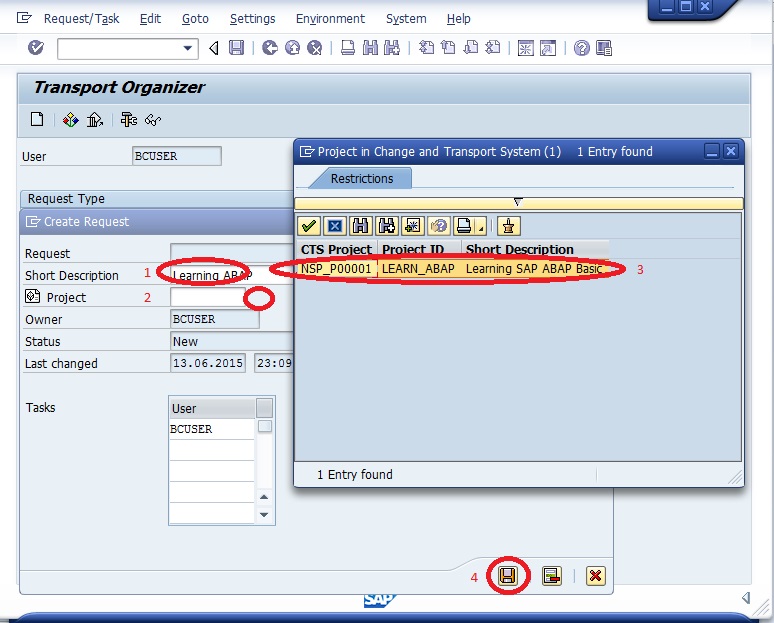This screenshot has width=774, height=623.
Task: Select the NSP_P00001 CTS Project cell
Action: coord(336,269)
